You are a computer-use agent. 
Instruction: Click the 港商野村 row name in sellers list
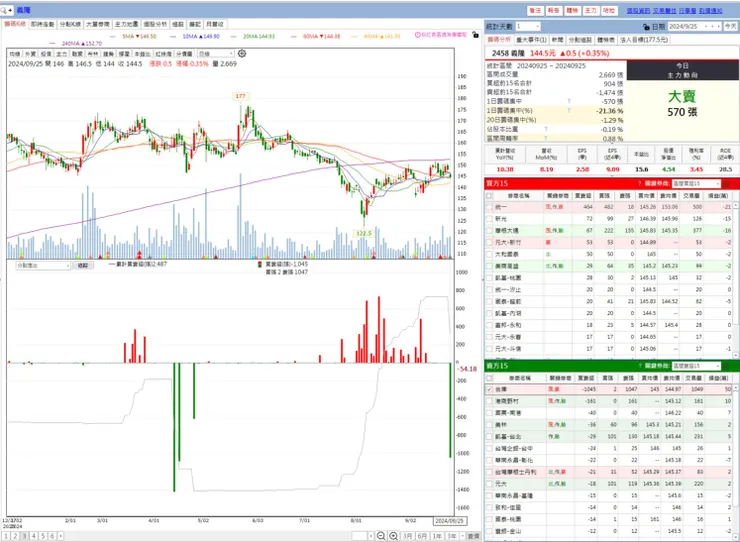(506, 401)
